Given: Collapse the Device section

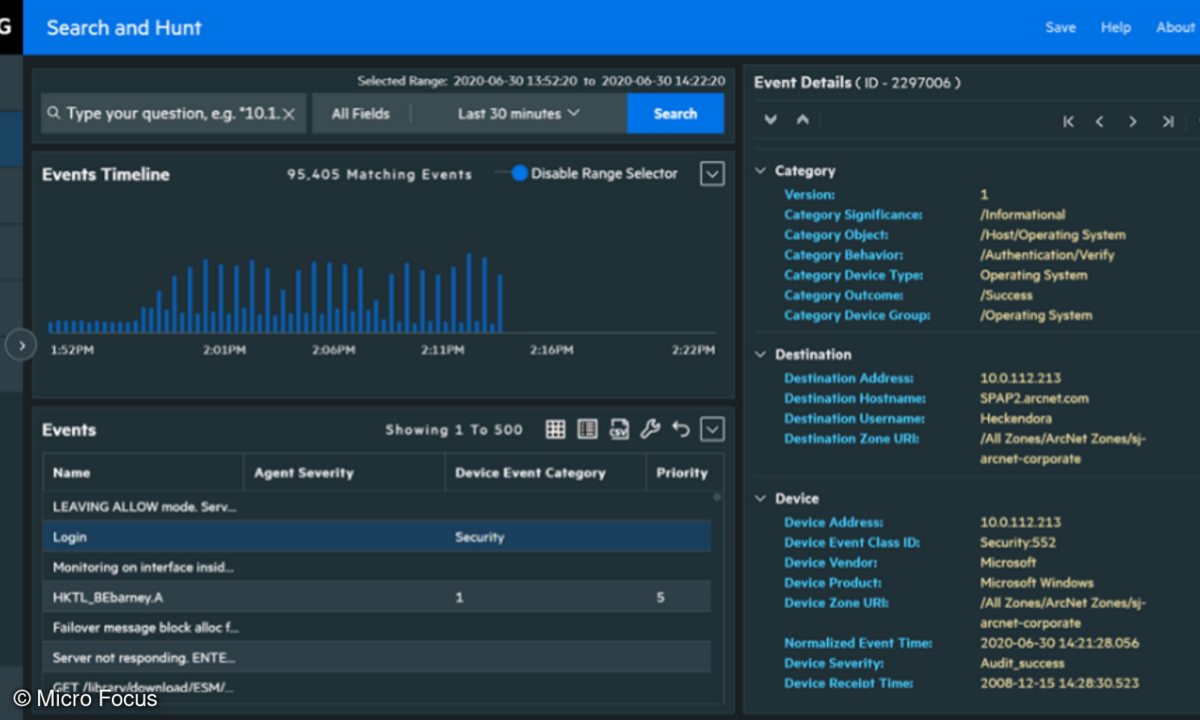Looking at the screenshot, I should [762, 499].
